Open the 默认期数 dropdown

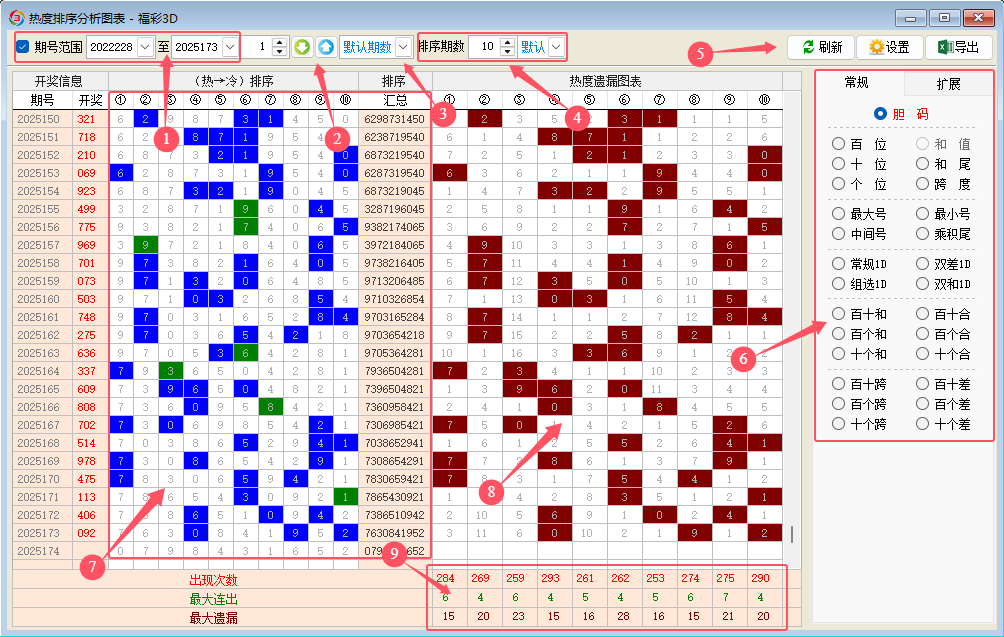pos(402,47)
